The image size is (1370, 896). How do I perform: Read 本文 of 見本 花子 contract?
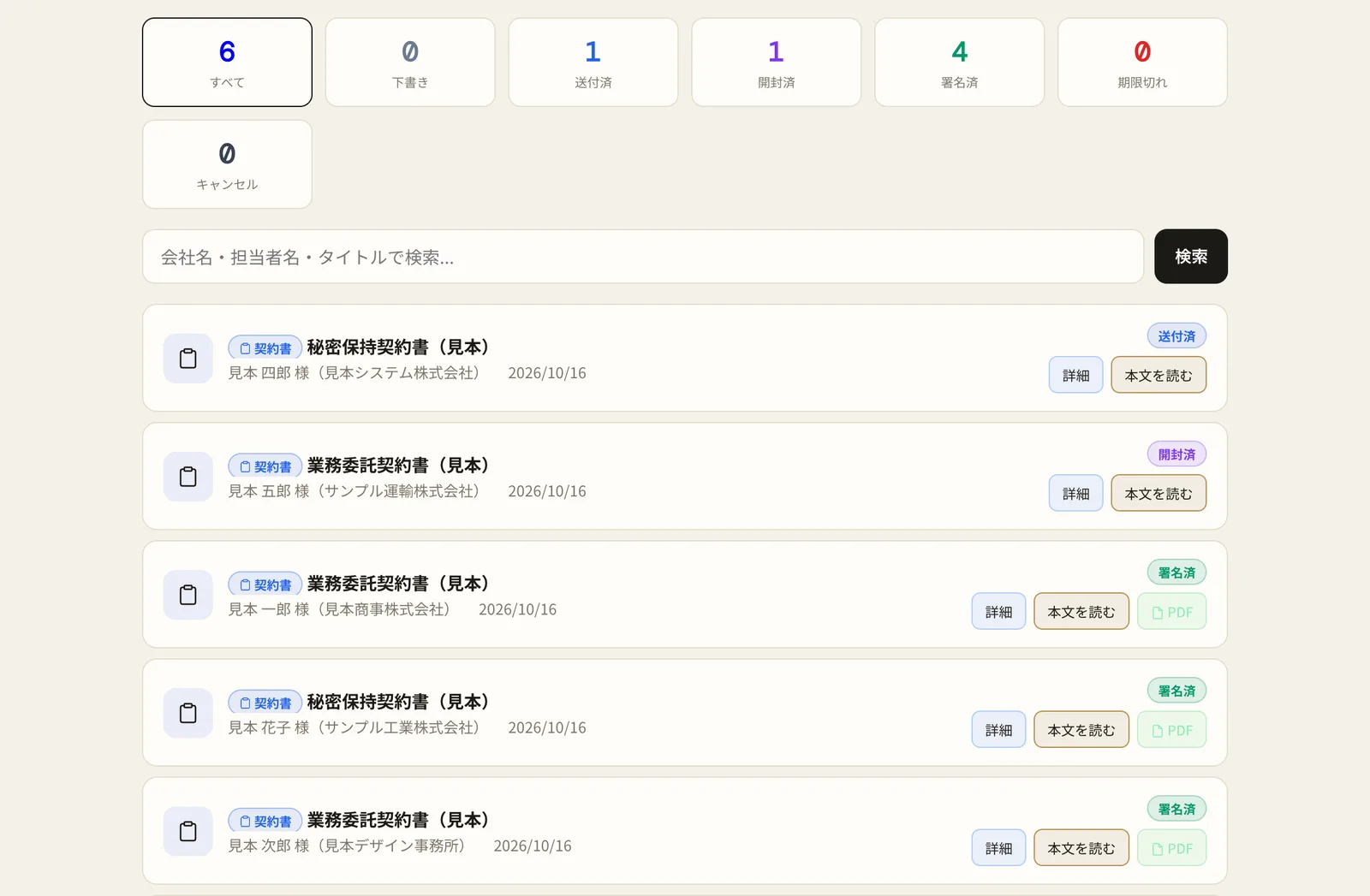pyautogui.click(x=1081, y=729)
